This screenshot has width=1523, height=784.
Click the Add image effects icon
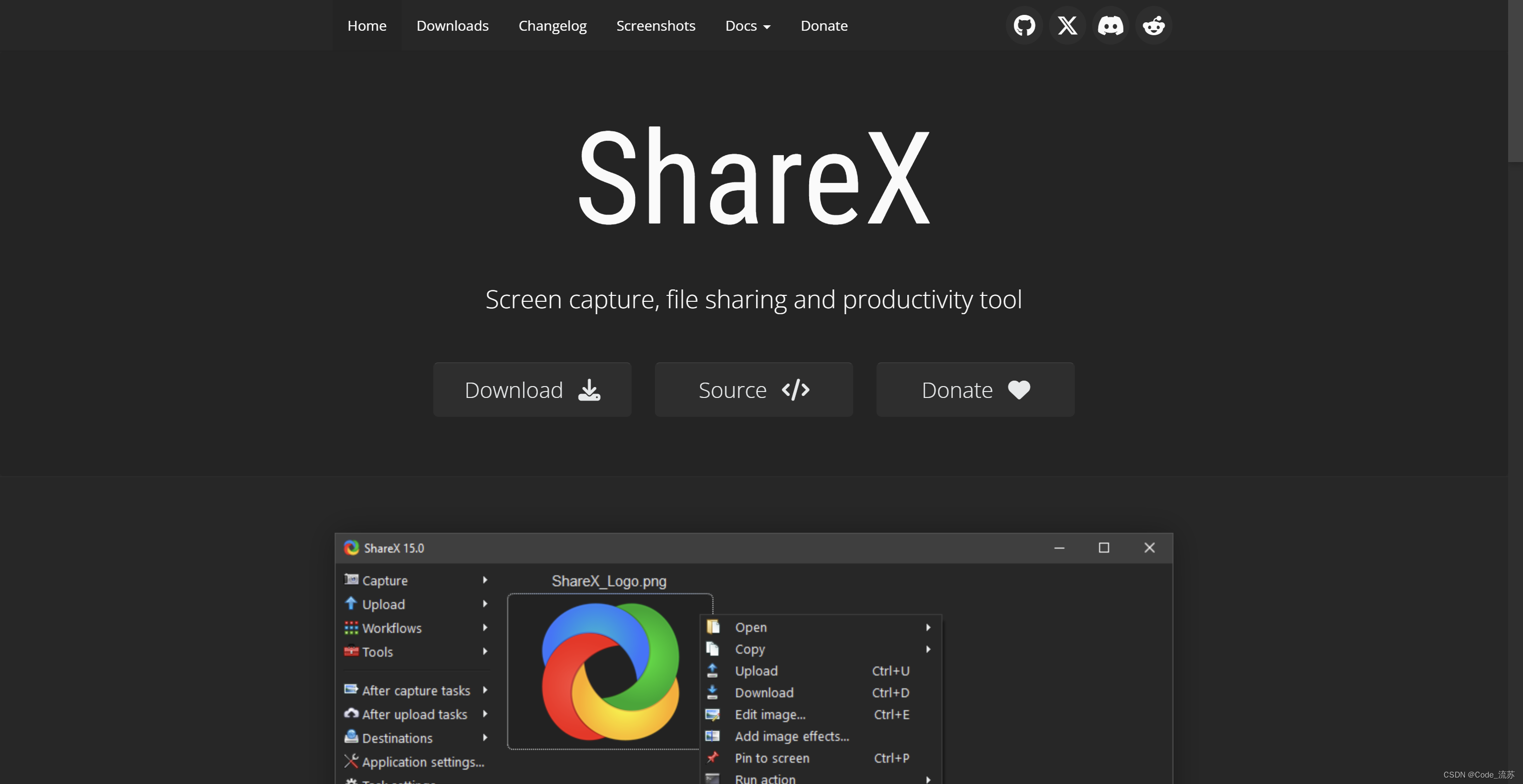click(x=713, y=736)
